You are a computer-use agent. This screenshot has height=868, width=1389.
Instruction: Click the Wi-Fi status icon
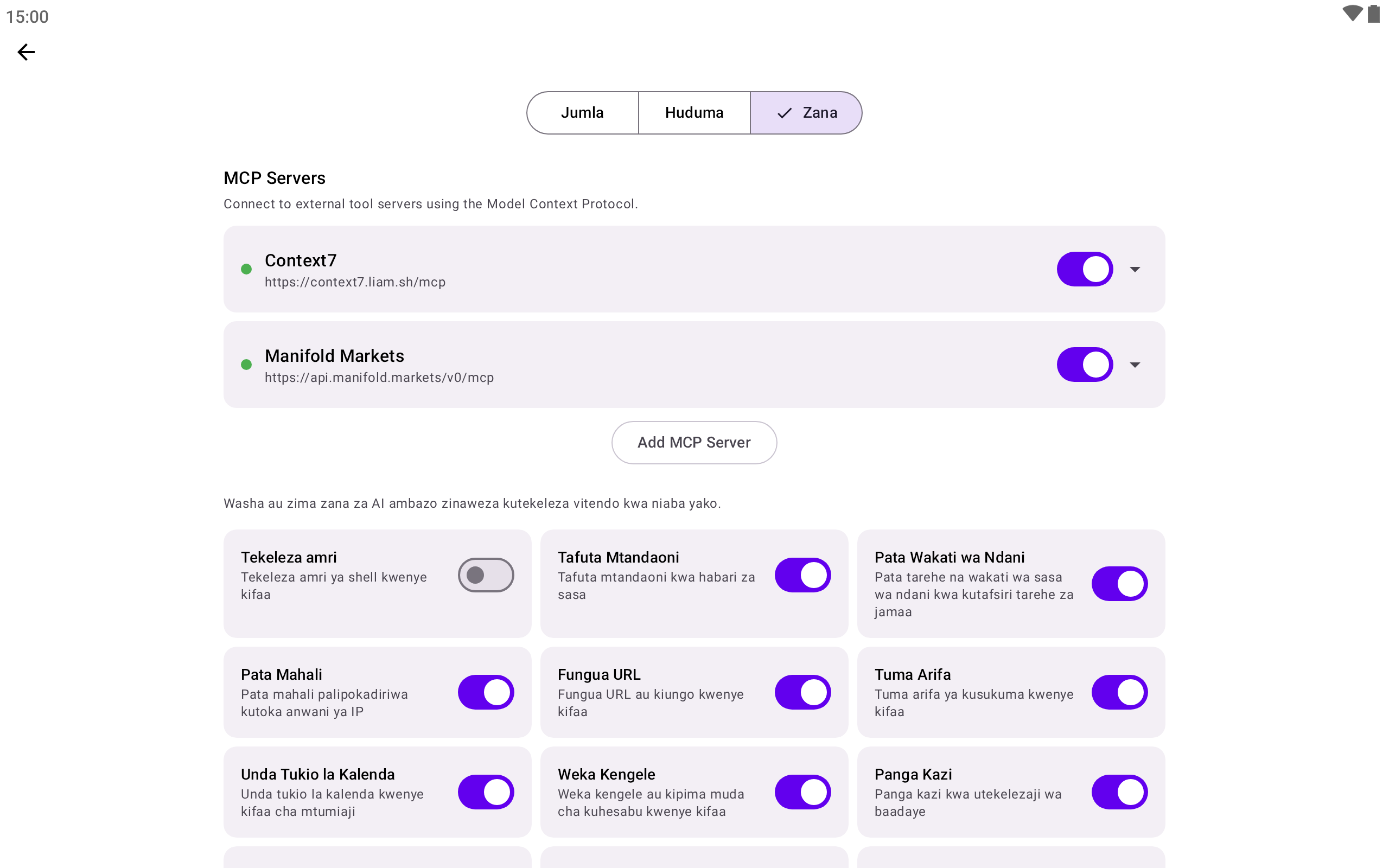click(x=1352, y=13)
